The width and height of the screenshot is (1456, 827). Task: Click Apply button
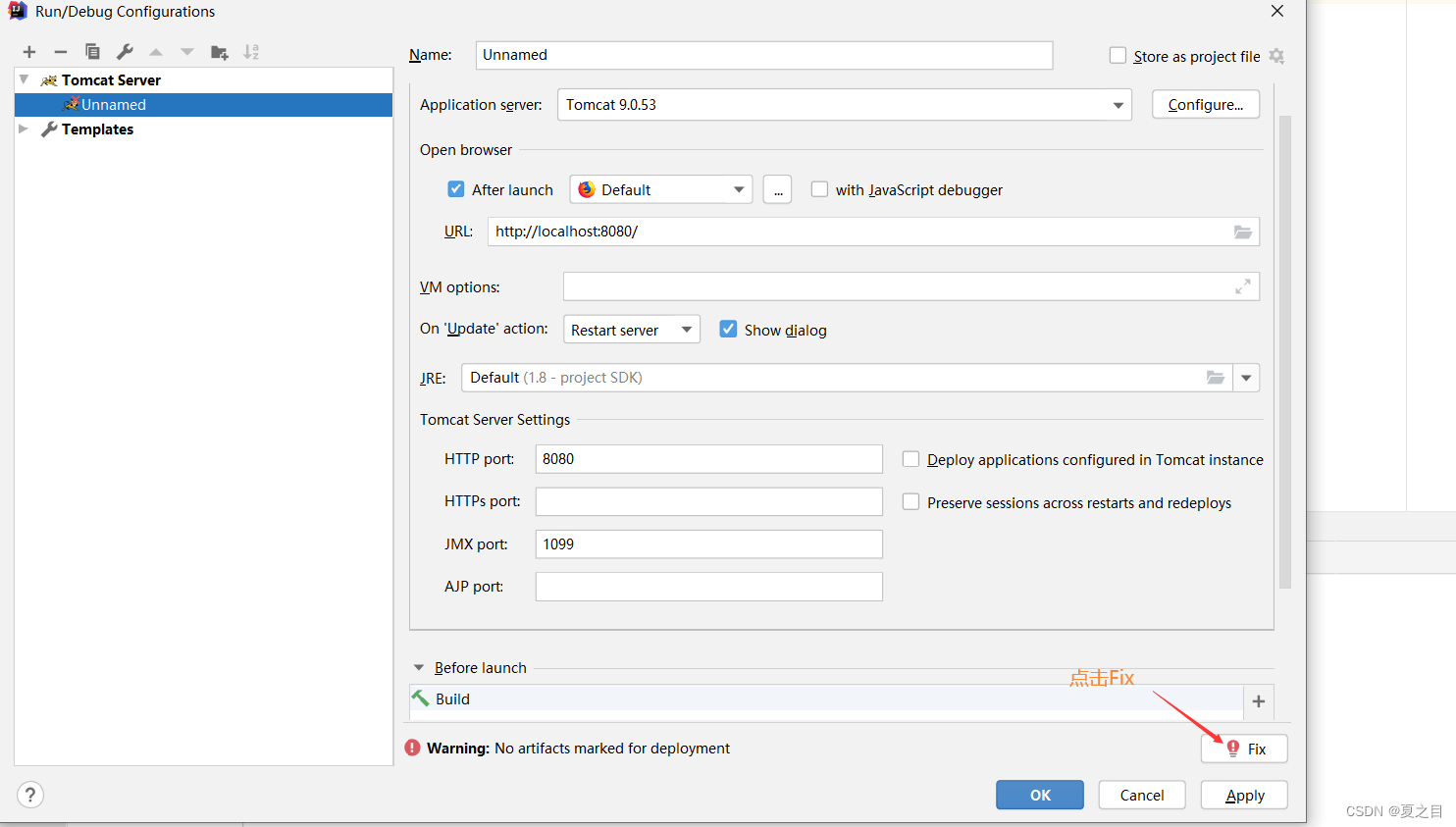click(1244, 796)
